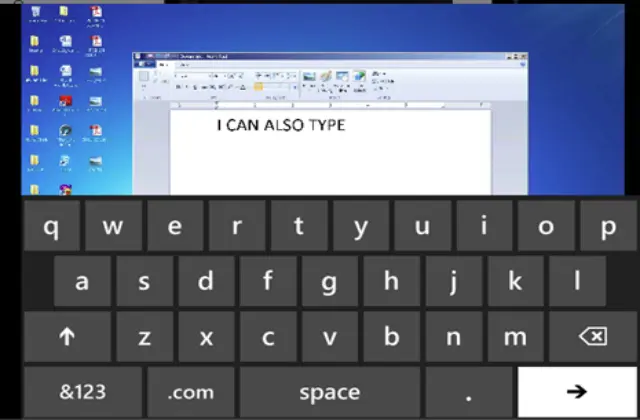Click after the text "I CAN ALSO TYPE"
This screenshot has width=640, height=420.
(x=348, y=126)
